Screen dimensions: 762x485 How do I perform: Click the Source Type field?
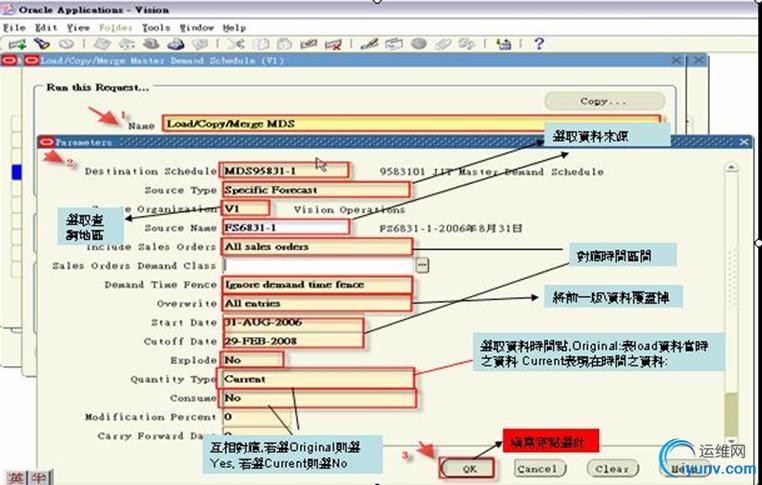click(316, 190)
